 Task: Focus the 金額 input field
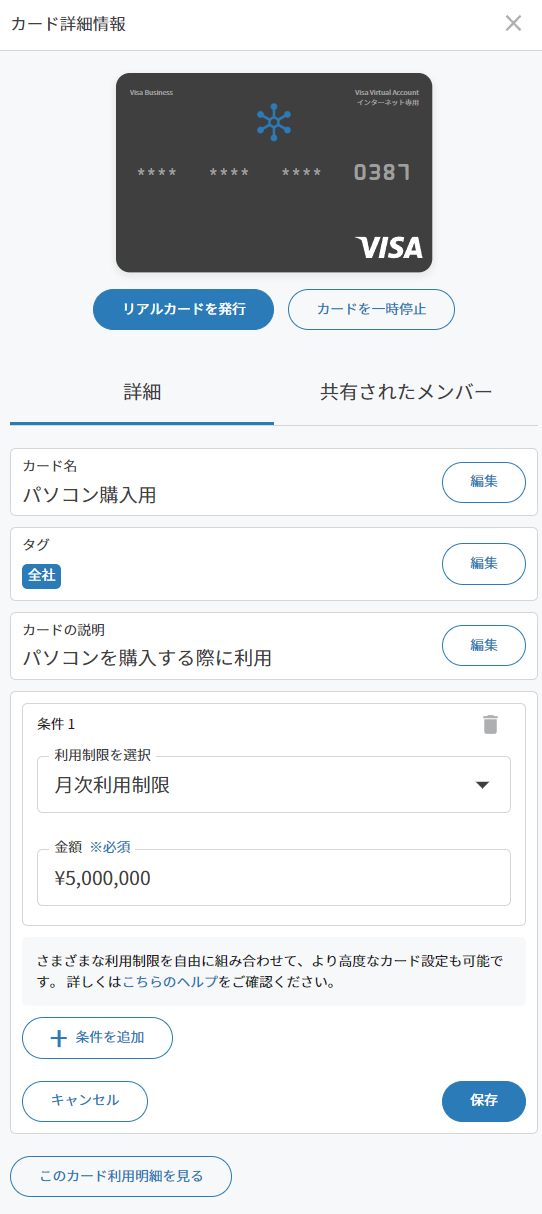coord(274,877)
